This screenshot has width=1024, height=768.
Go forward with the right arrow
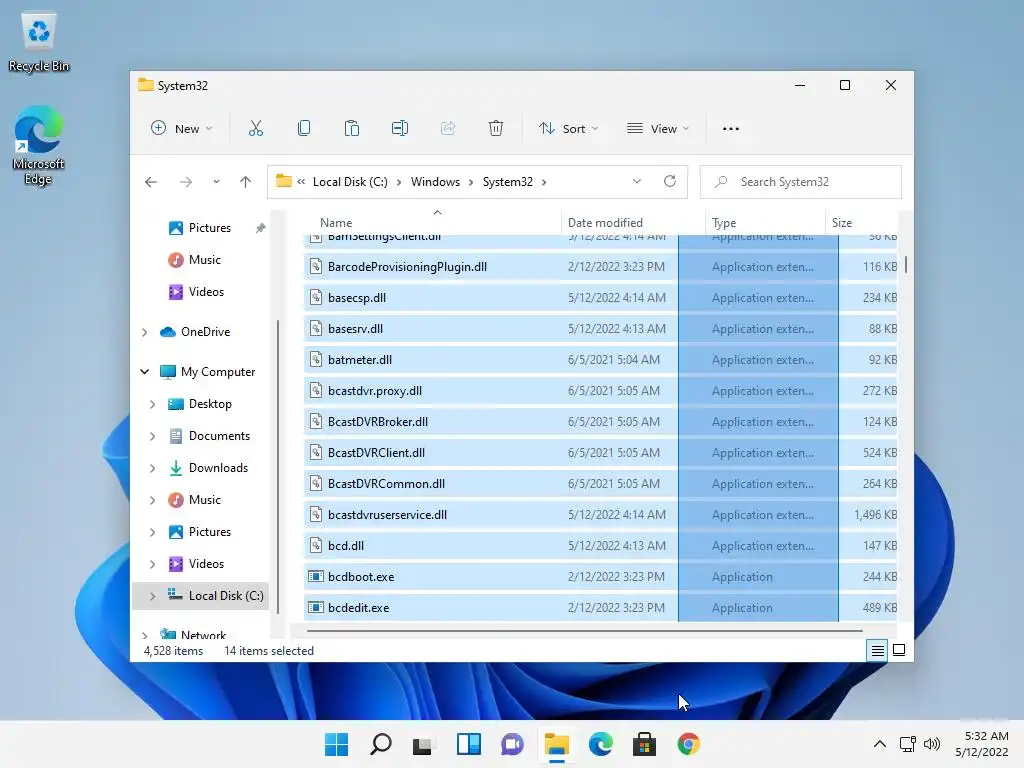pyautogui.click(x=186, y=182)
